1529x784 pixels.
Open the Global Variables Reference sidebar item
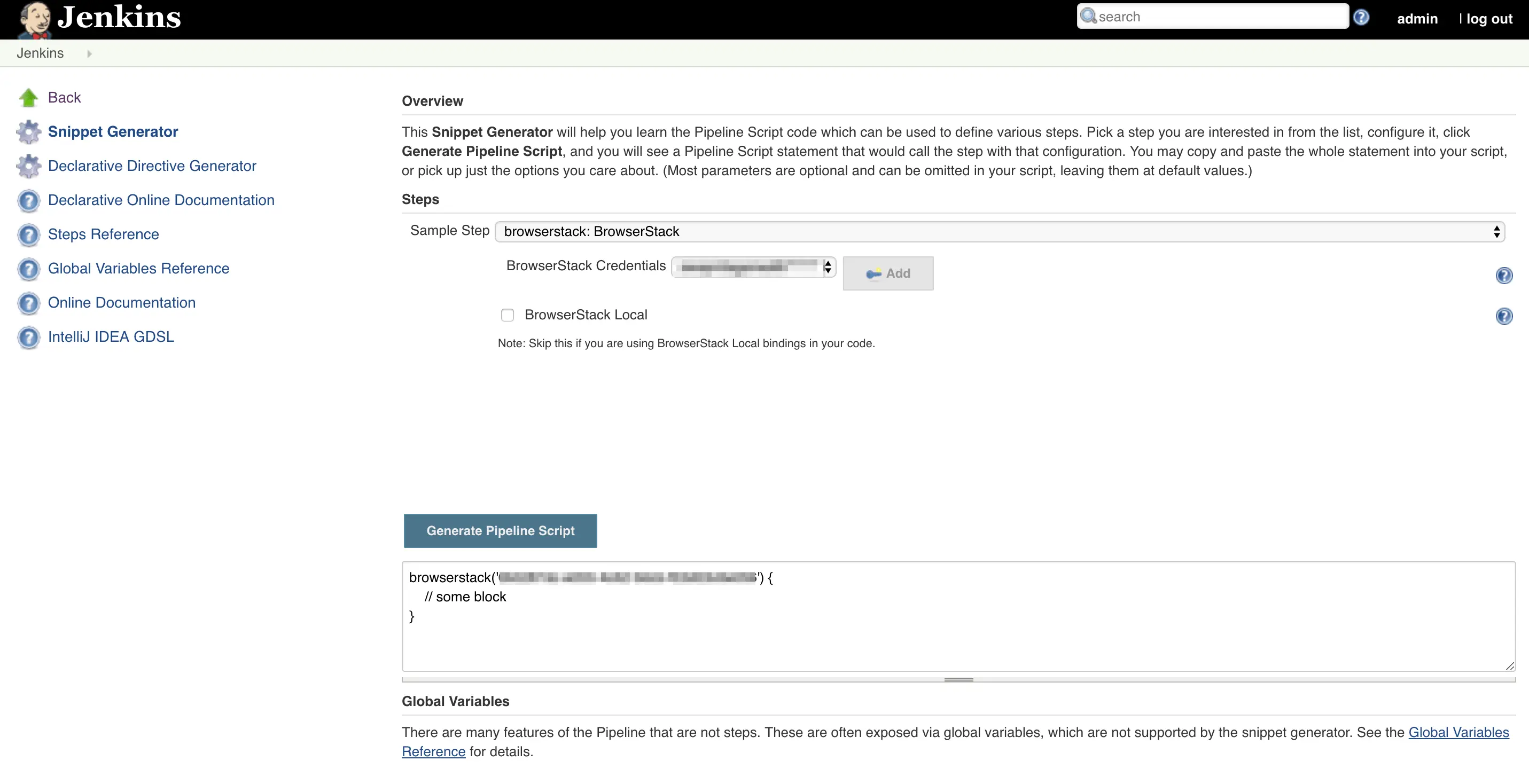click(138, 268)
